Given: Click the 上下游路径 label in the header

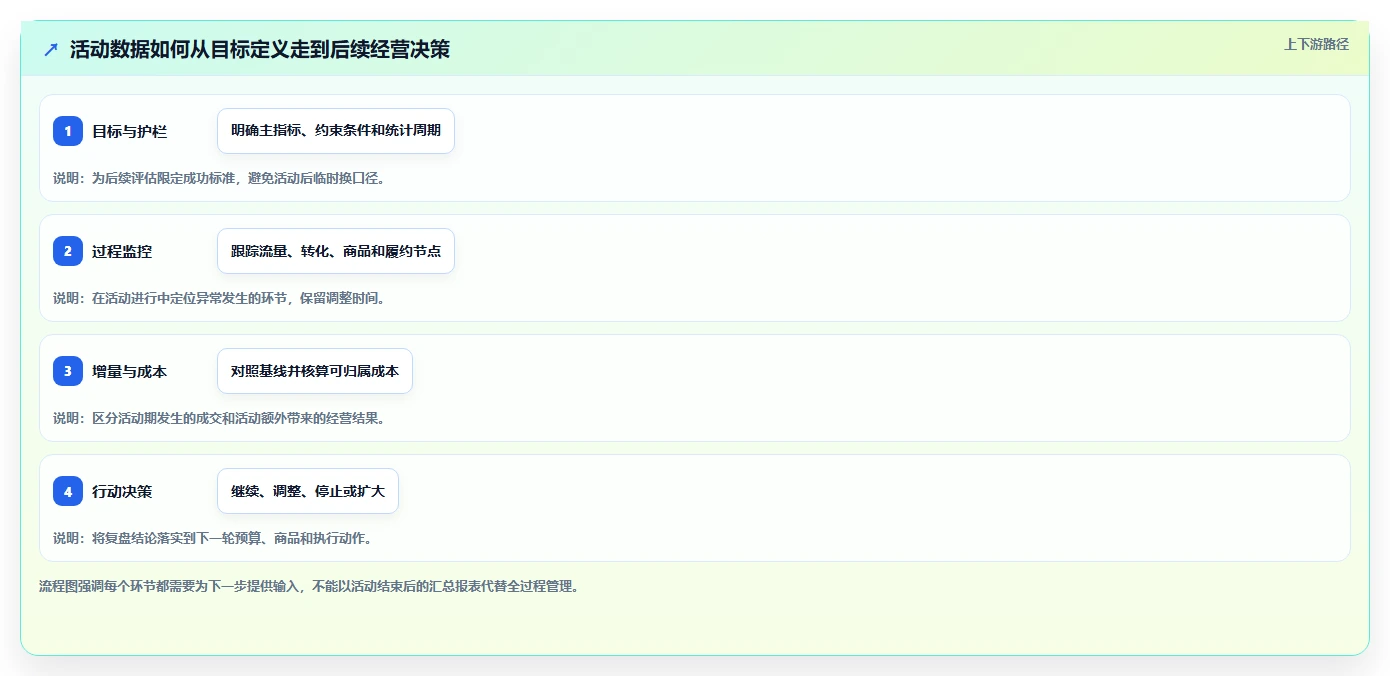Looking at the screenshot, I should click(1316, 44).
